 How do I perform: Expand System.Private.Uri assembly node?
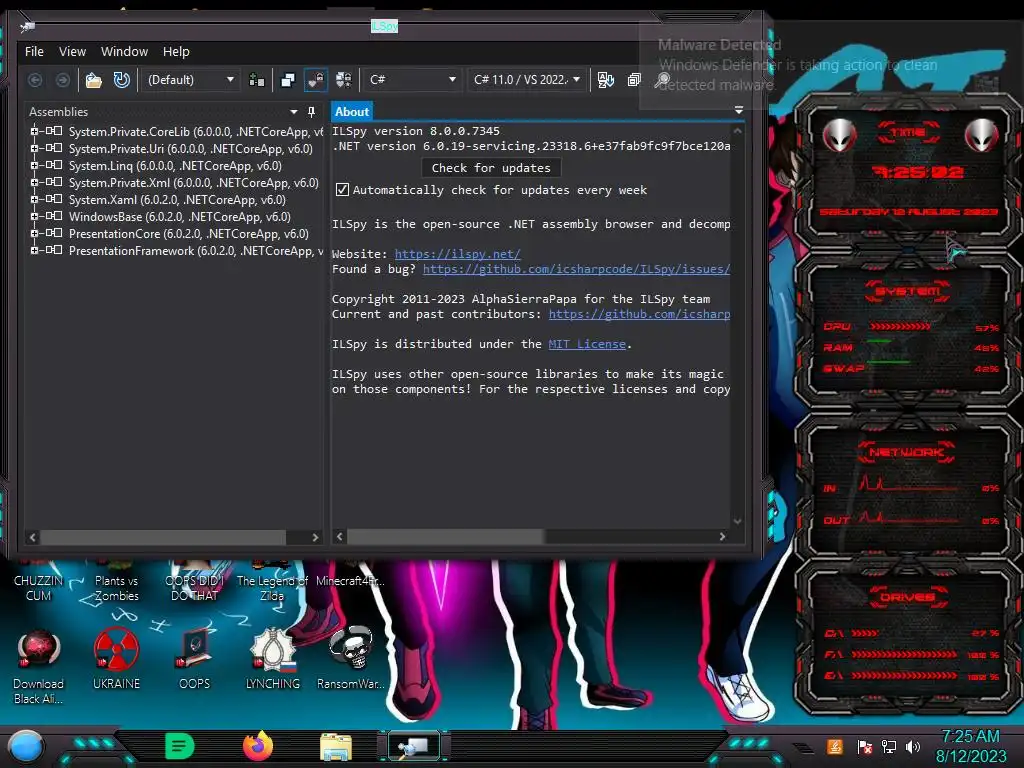pyautogui.click(x=34, y=148)
